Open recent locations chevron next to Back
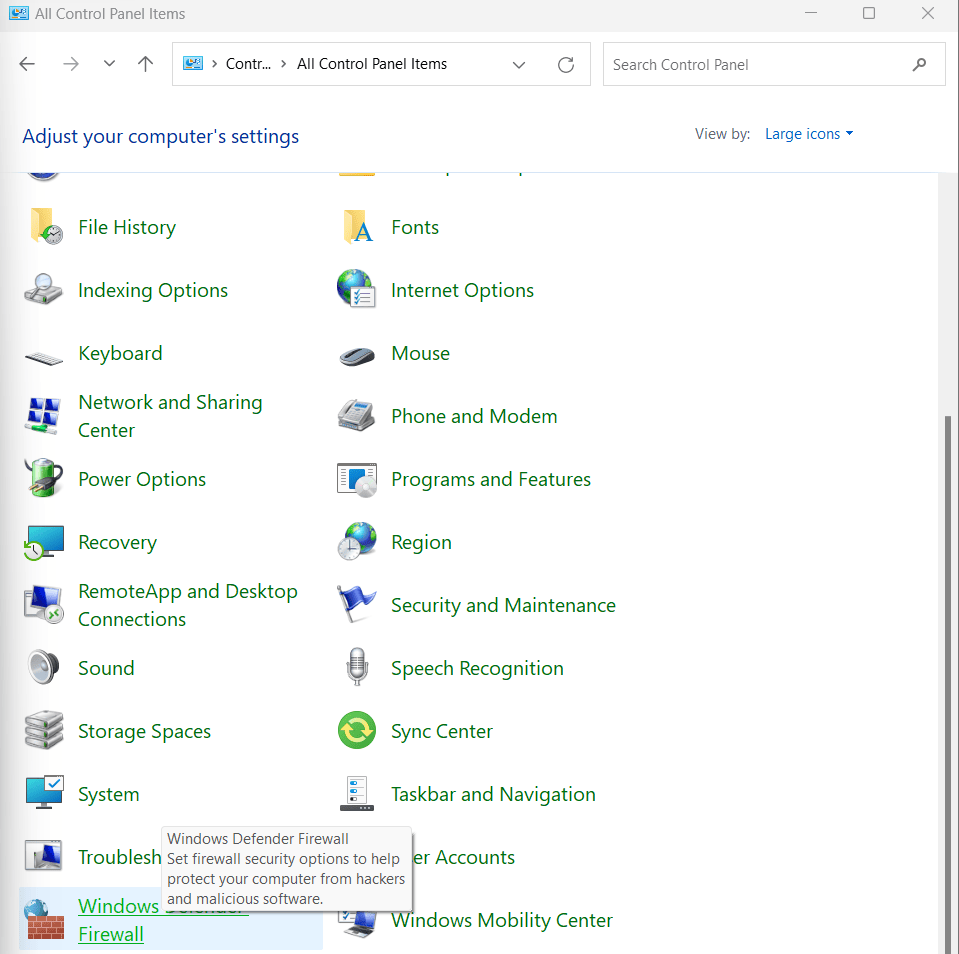Viewport: 959px width, 954px height. coord(109,64)
